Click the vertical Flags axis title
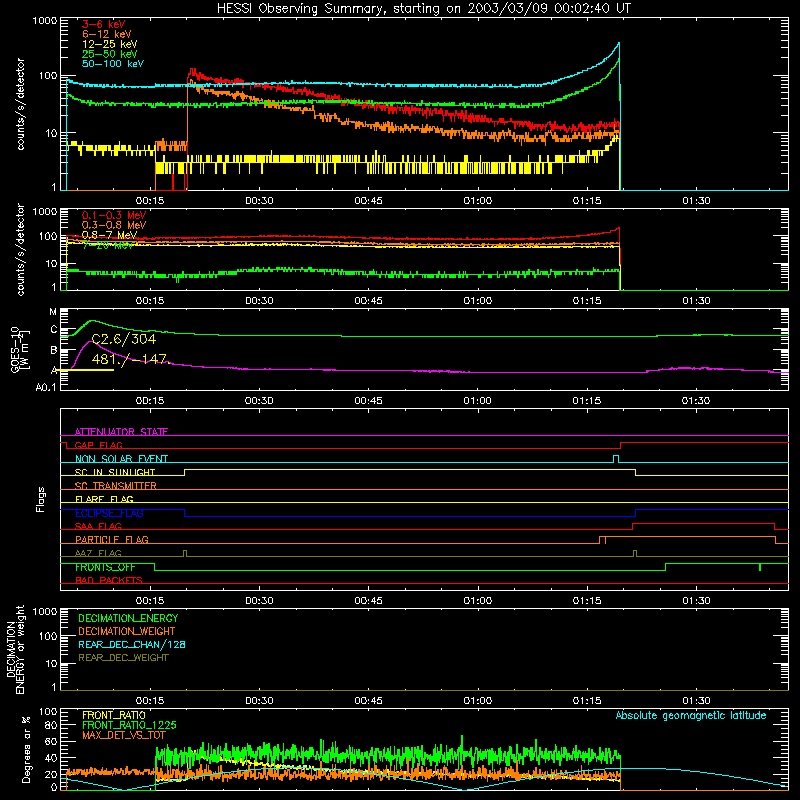The width and height of the screenshot is (800, 800). click(41, 499)
